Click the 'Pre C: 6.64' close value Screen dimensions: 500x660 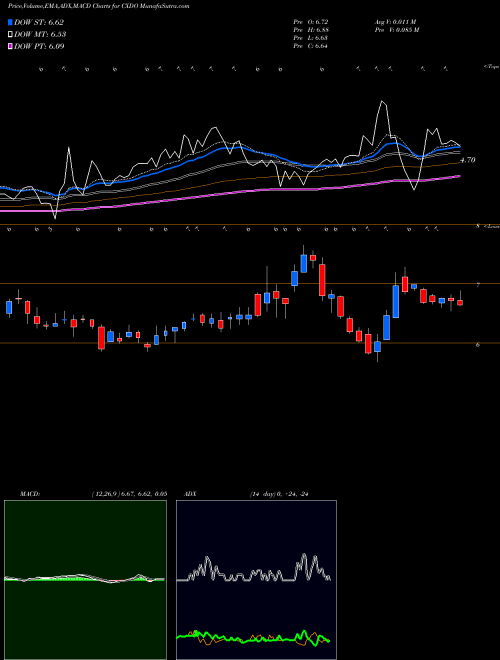click(x=311, y=46)
